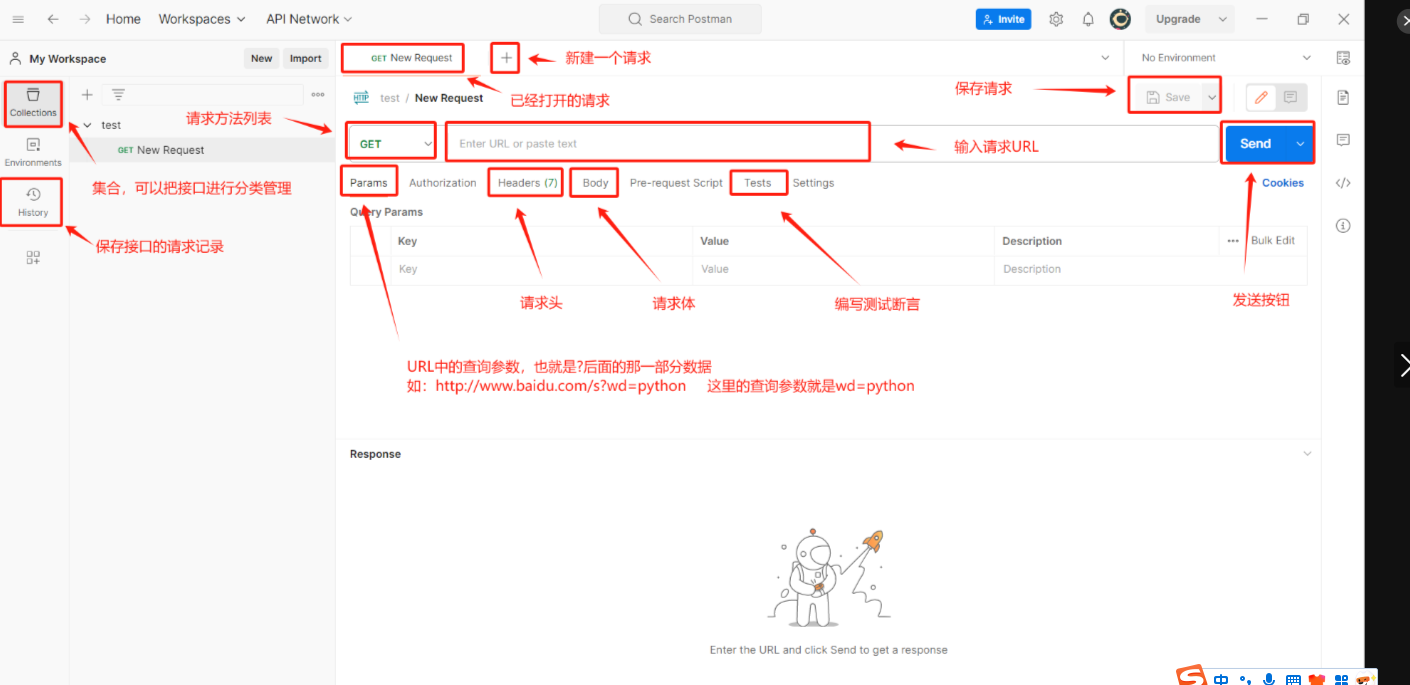Switch to the Body tab
The image size is (1410, 685).
[595, 183]
